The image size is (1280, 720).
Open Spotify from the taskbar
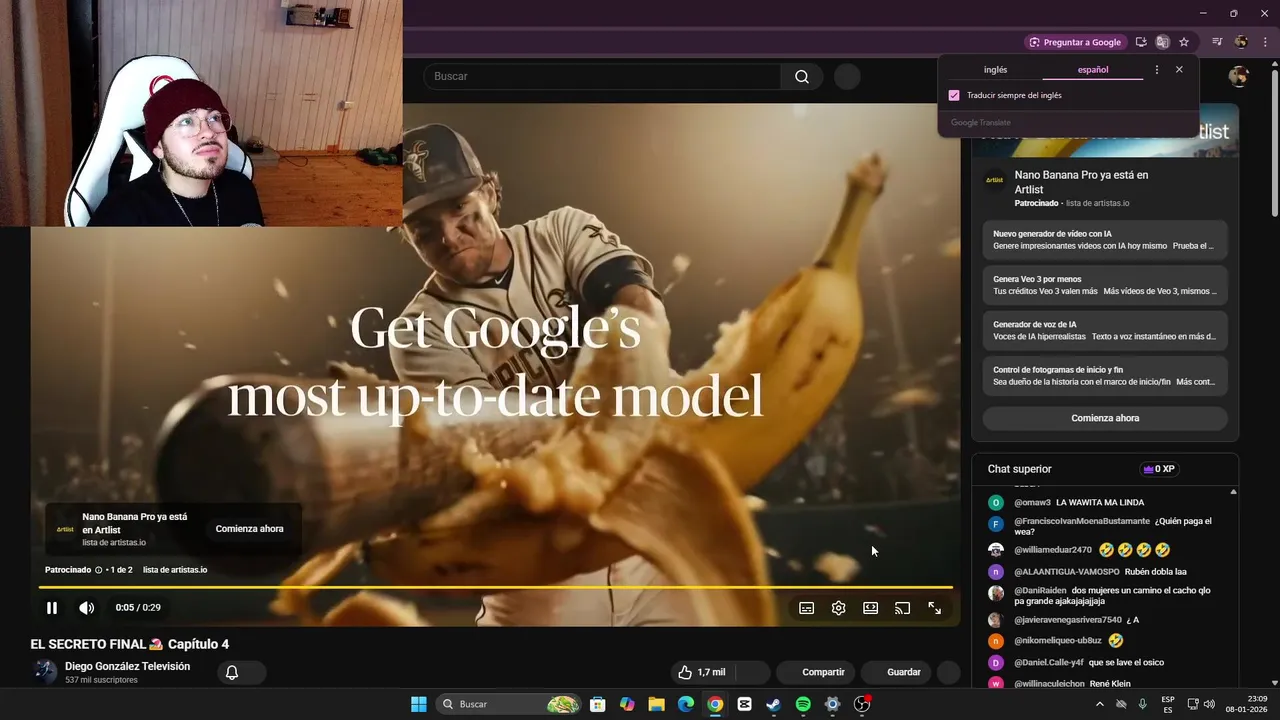tap(803, 704)
